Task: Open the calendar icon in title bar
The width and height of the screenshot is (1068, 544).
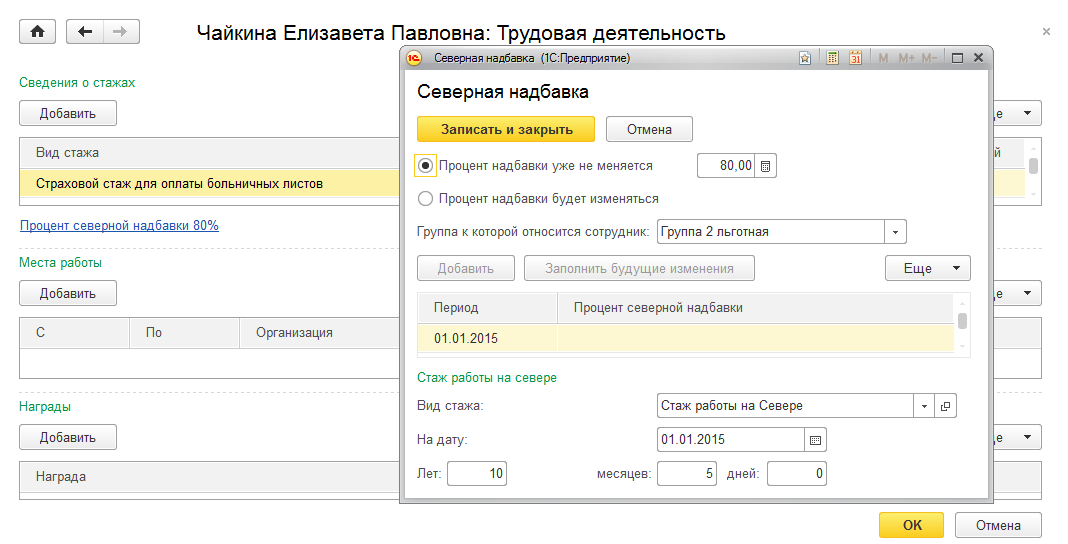Action: pyautogui.click(x=856, y=59)
